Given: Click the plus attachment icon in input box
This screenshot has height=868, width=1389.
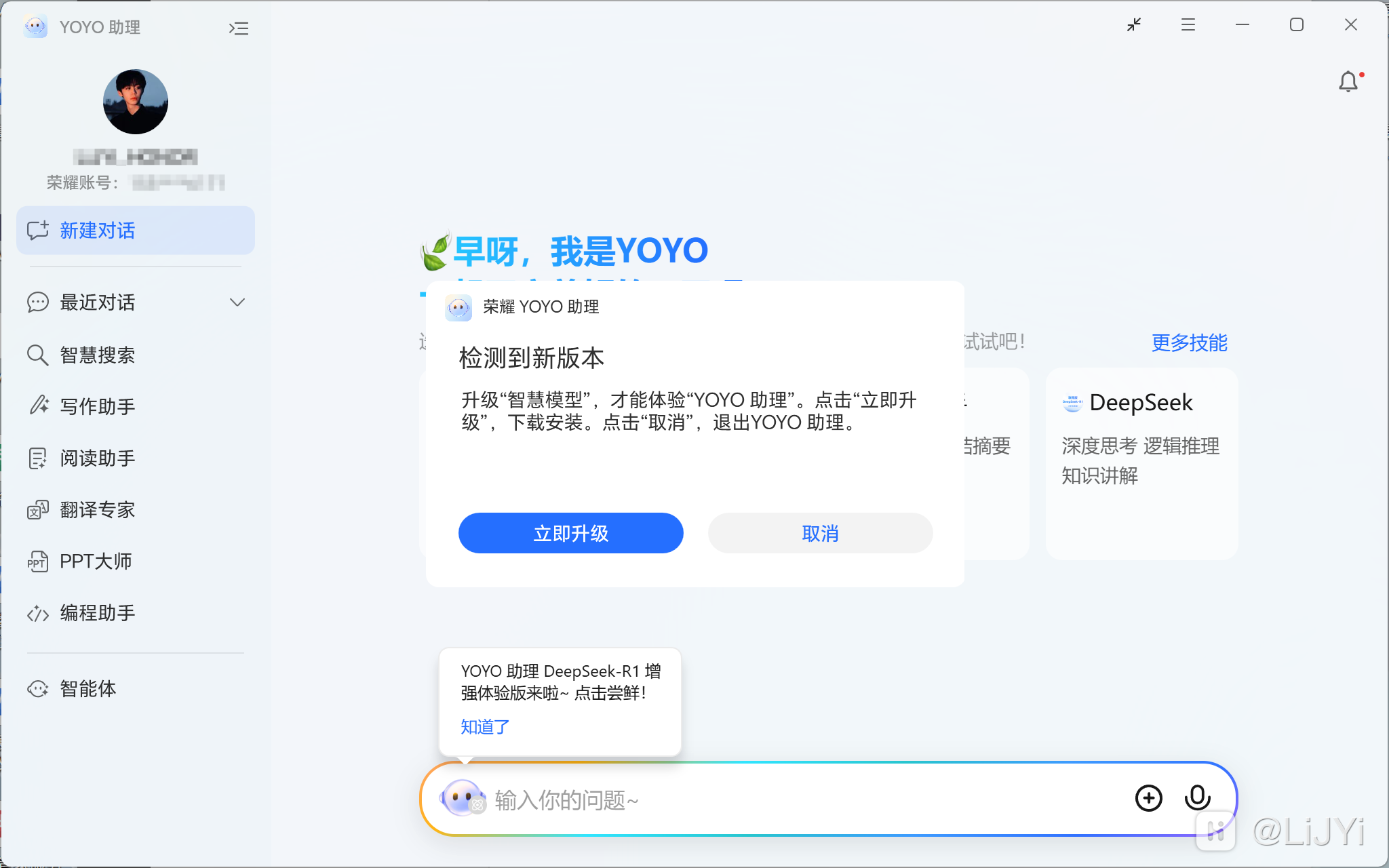Looking at the screenshot, I should click(1149, 798).
